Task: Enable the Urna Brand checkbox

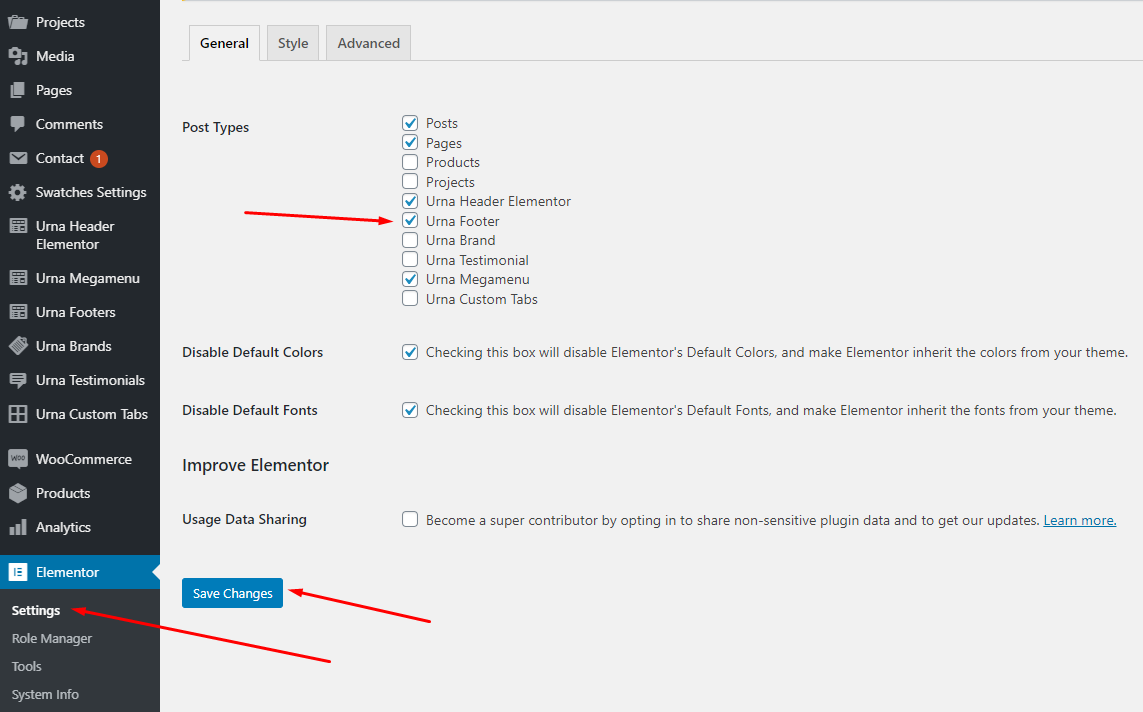Action: (x=410, y=240)
